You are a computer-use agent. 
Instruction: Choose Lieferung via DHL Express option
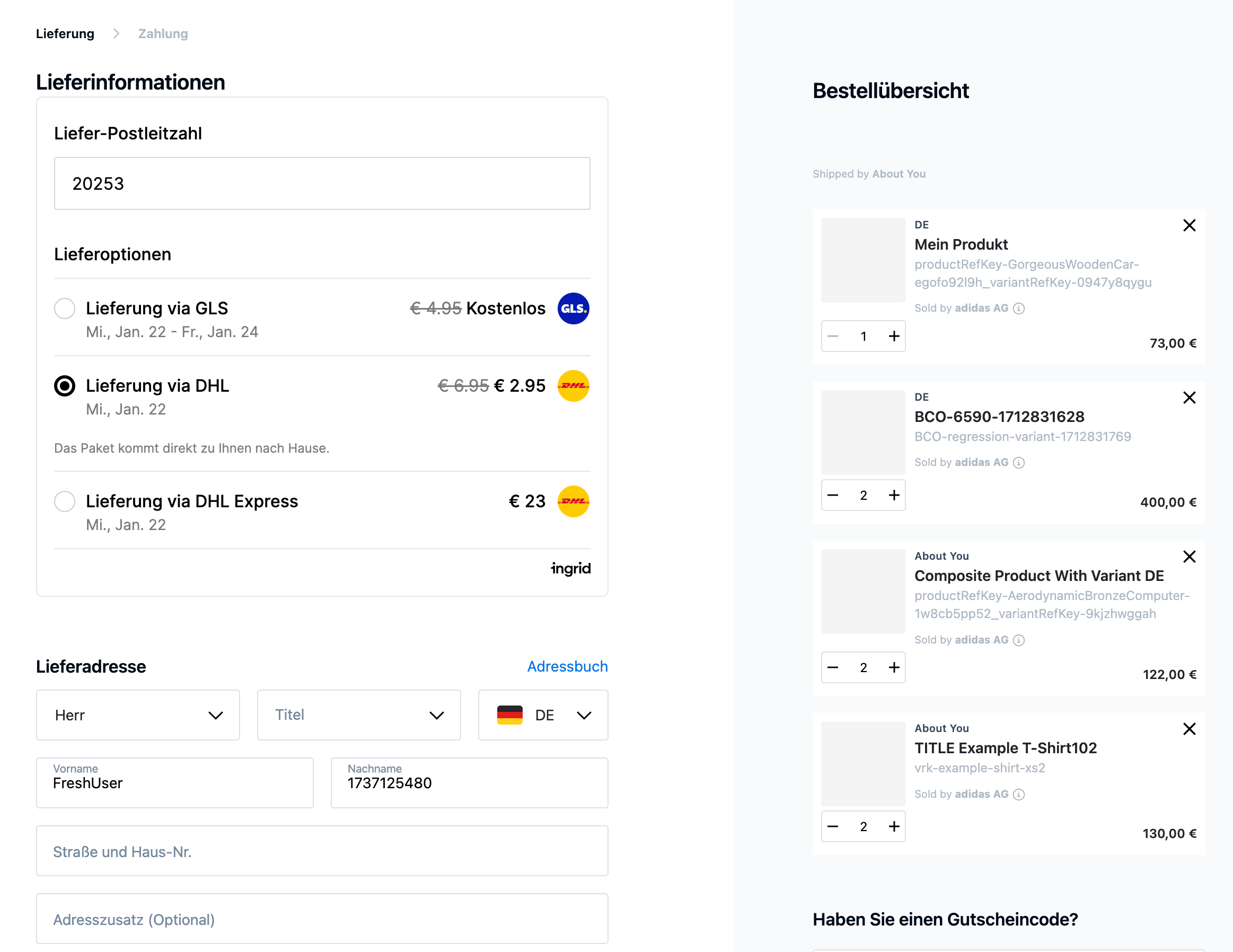(65, 501)
